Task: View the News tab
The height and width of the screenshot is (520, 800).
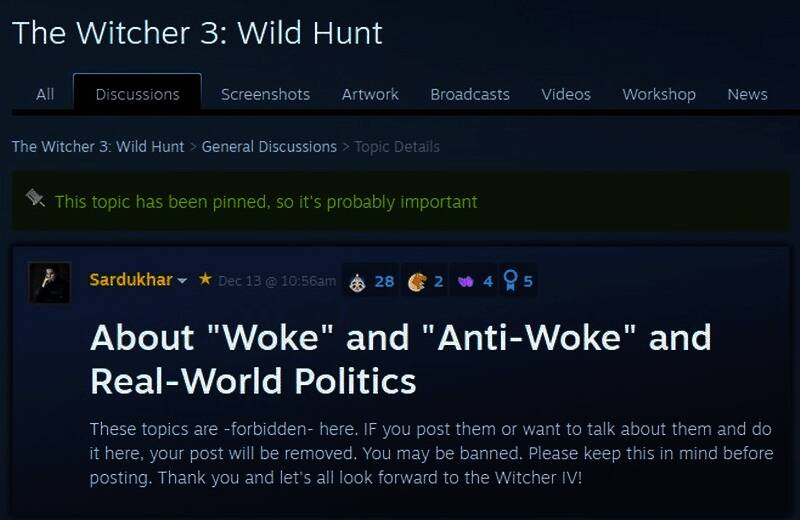Action: (x=747, y=94)
